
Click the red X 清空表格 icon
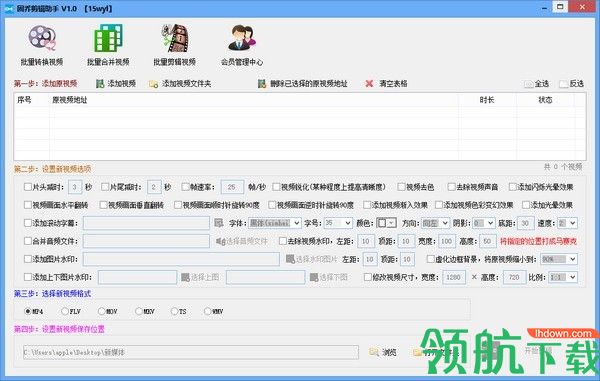pyautogui.click(x=369, y=83)
